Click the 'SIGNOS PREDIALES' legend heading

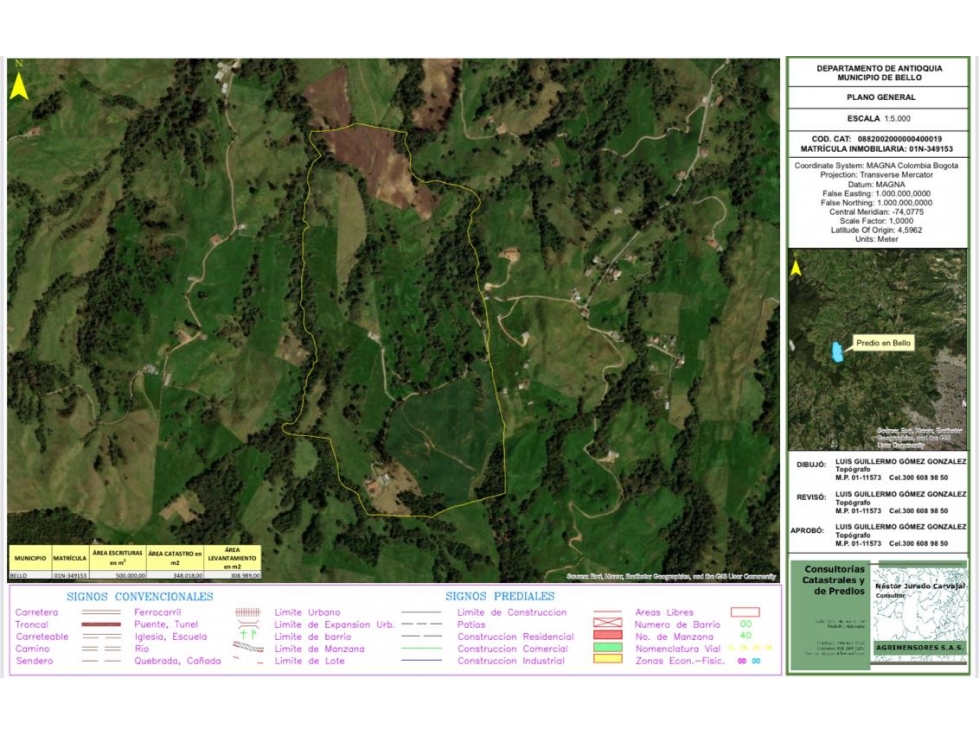[x=499, y=596]
